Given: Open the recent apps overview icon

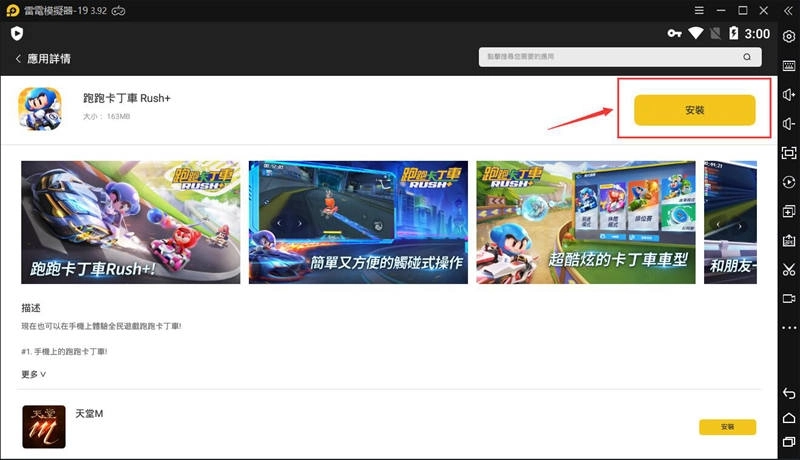Looking at the screenshot, I should (x=789, y=441).
